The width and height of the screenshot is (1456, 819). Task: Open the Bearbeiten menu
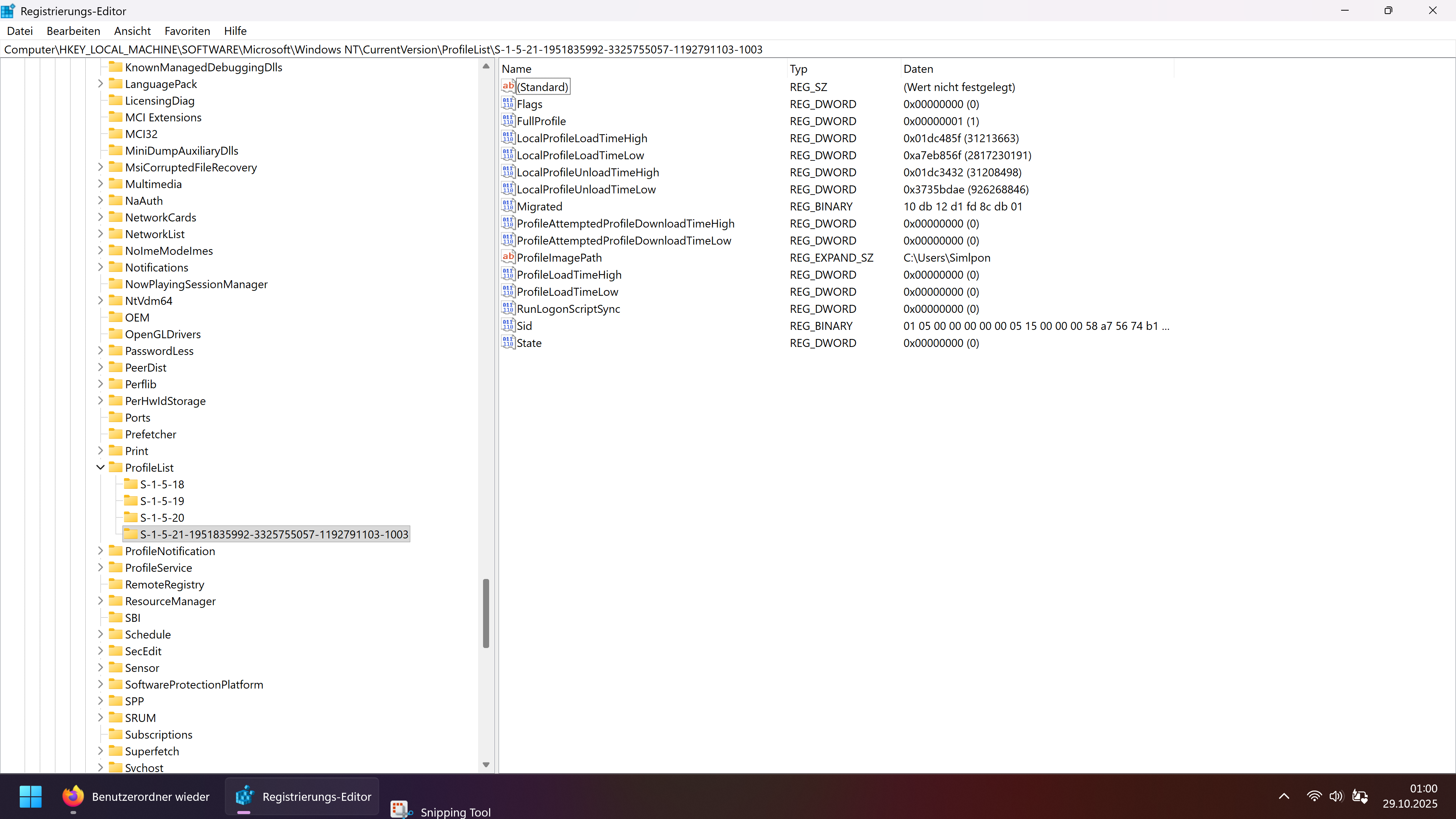pos(74,31)
